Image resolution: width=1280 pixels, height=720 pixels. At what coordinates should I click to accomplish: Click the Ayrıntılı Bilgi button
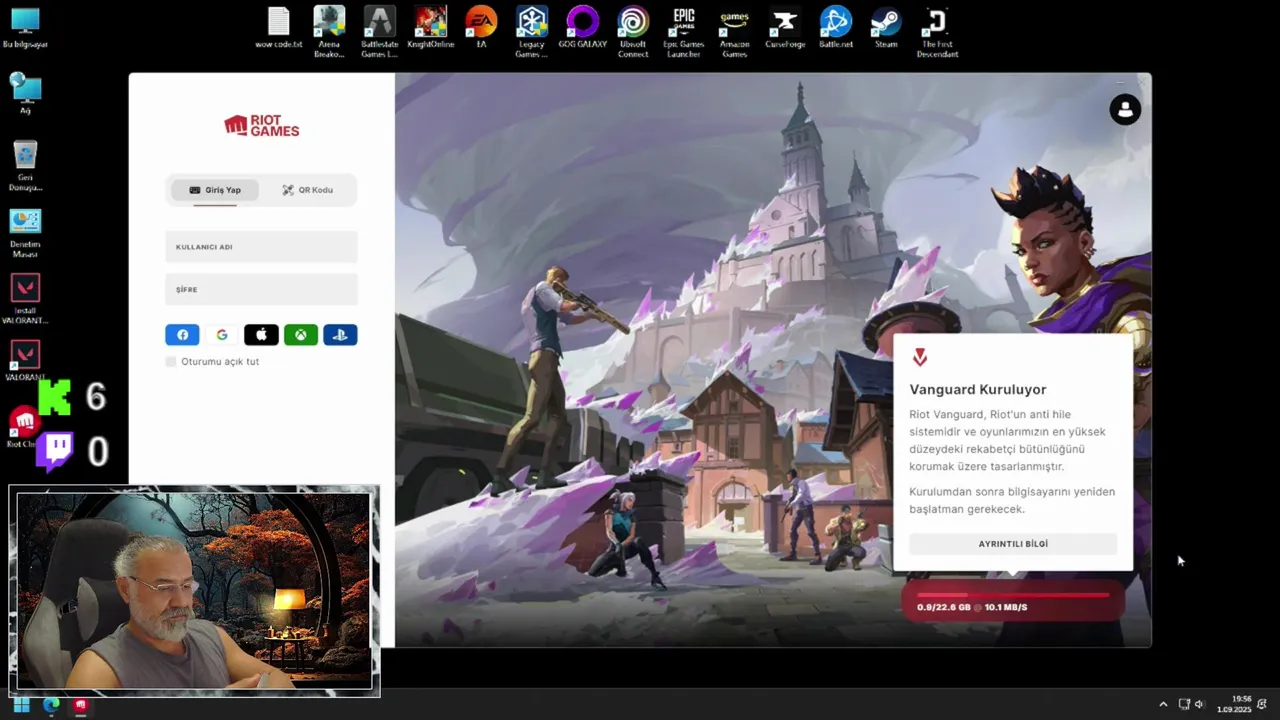pos(1013,544)
